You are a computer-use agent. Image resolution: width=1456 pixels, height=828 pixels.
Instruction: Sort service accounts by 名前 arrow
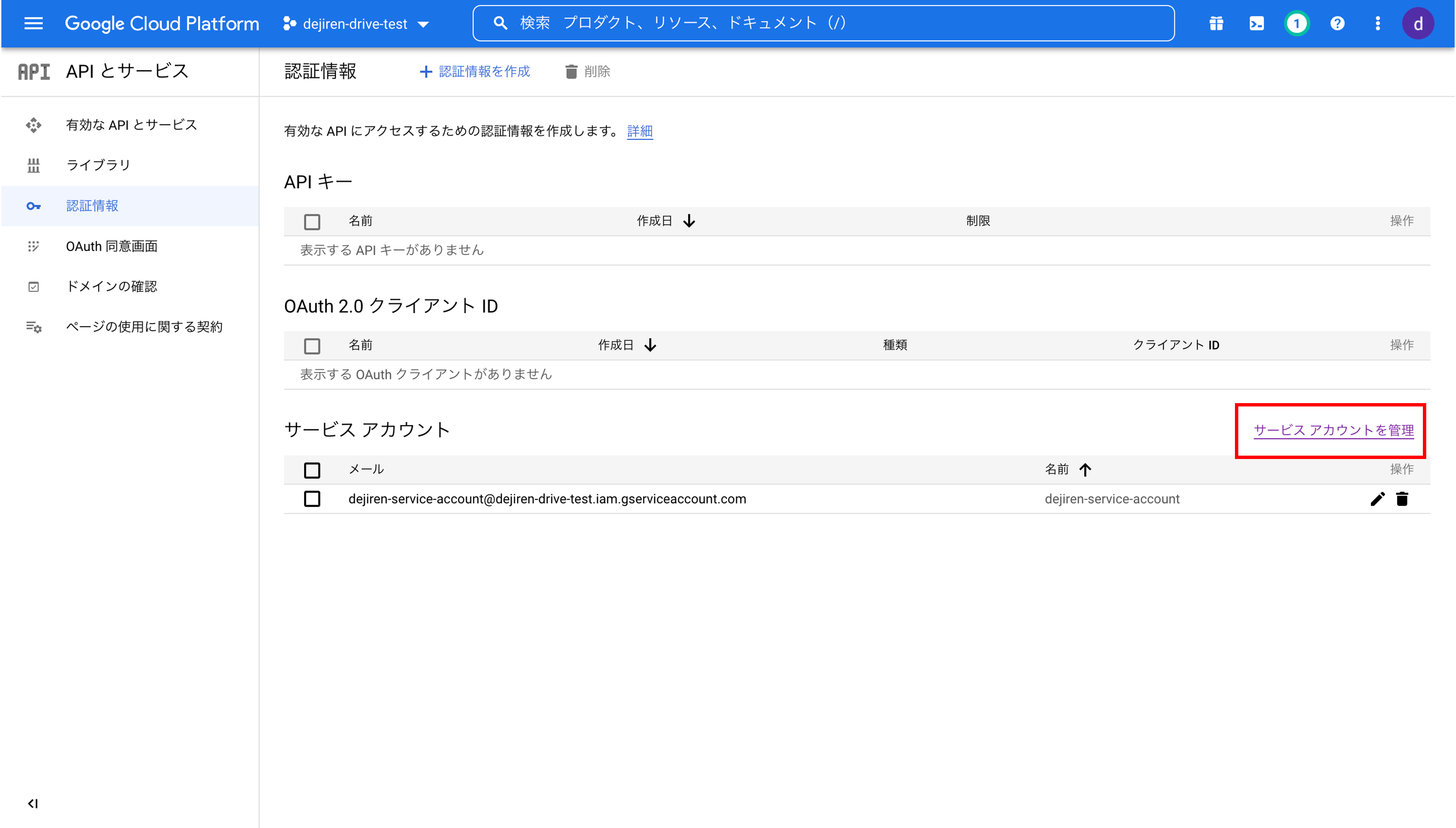[1085, 469]
